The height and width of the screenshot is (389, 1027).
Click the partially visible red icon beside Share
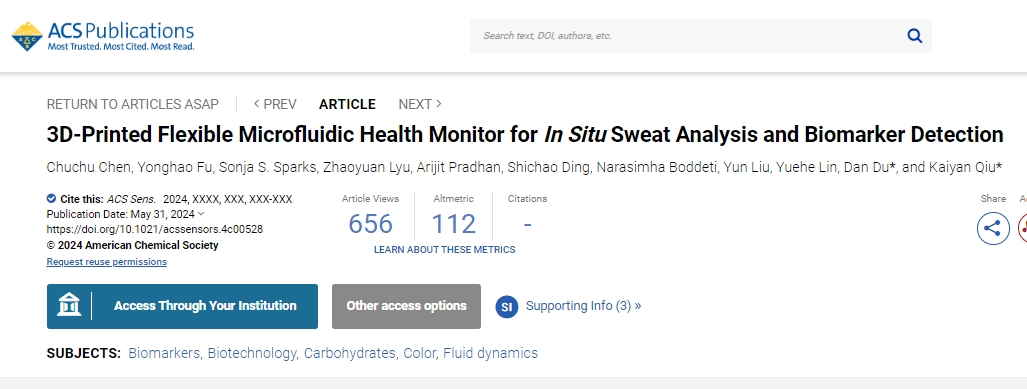pos(1022,229)
